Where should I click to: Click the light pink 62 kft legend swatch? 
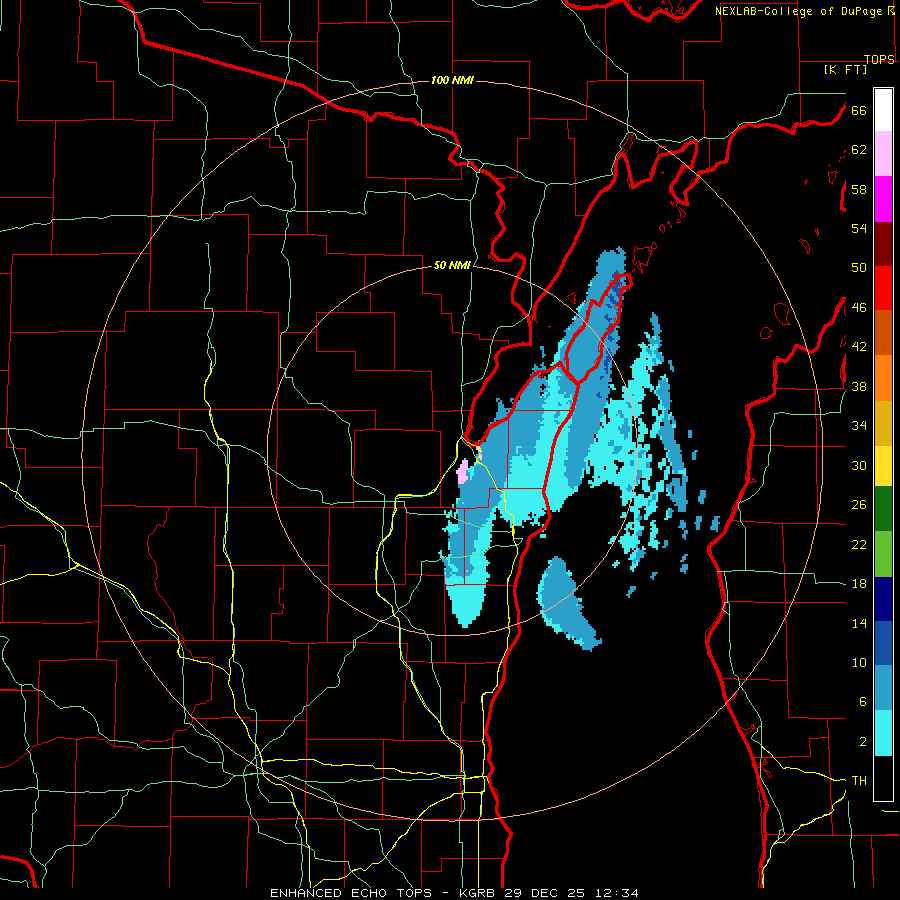pyautogui.click(x=883, y=153)
